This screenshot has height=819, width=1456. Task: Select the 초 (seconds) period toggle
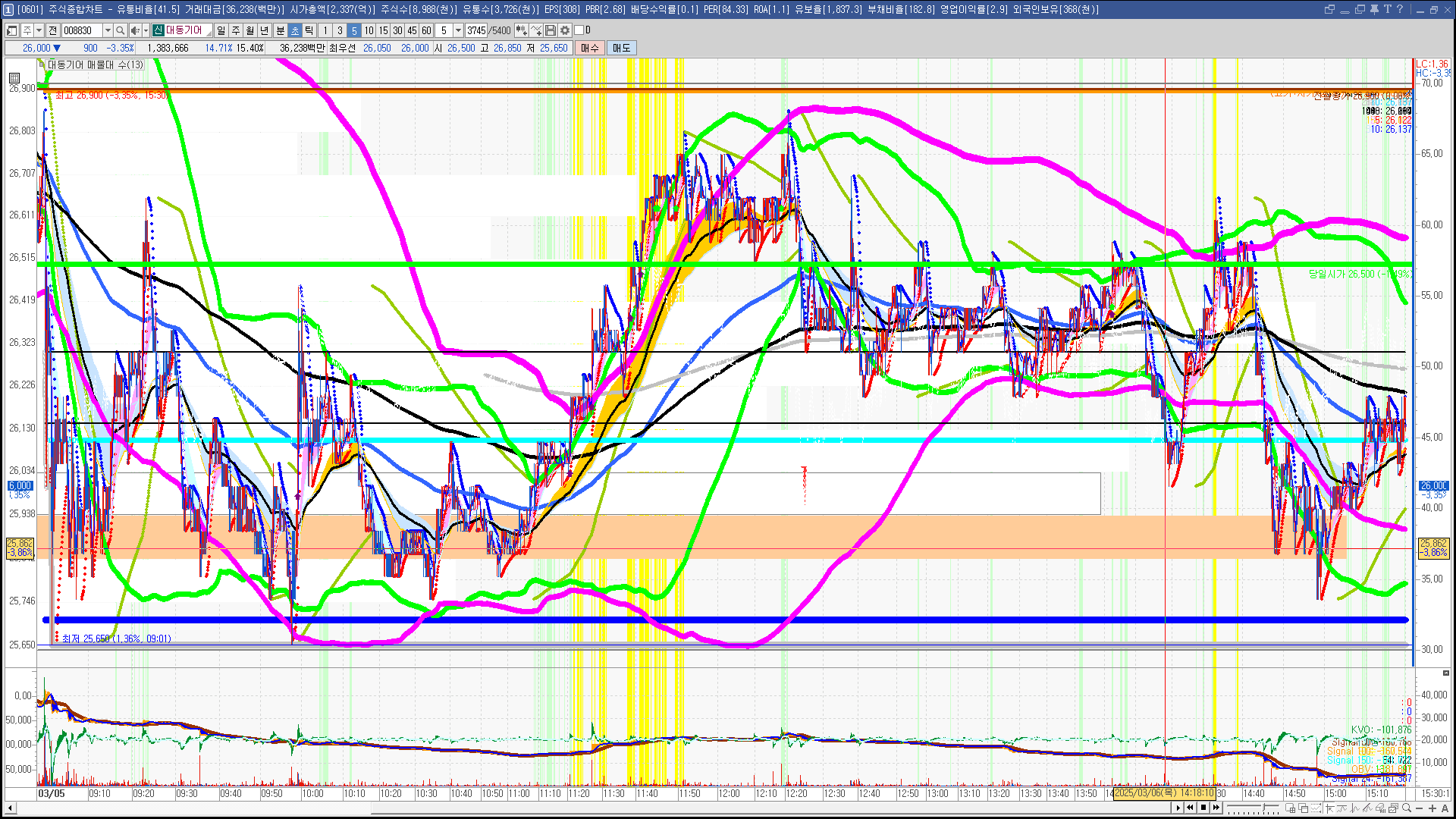[295, 30]
